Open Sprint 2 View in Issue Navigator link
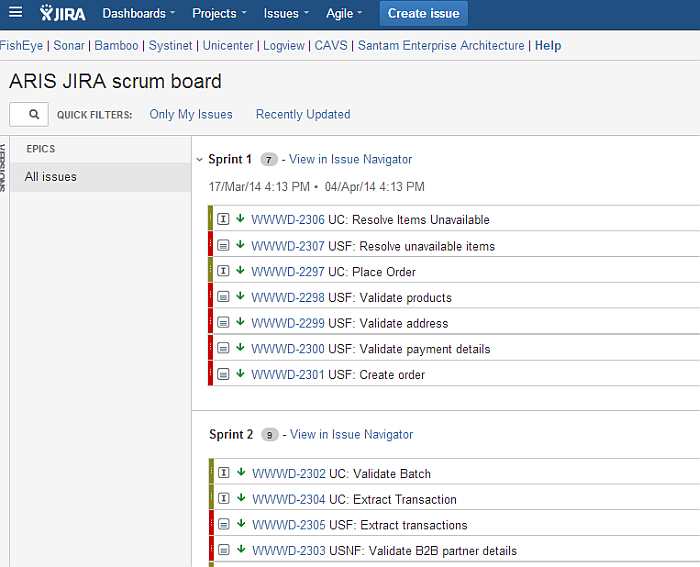700x567 pixels. point(351,434)
